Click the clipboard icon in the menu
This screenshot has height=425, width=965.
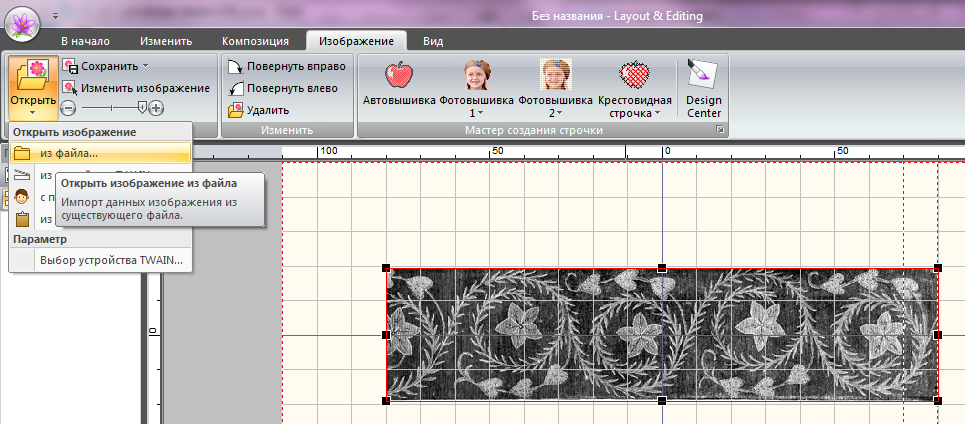tap(22, 218)
